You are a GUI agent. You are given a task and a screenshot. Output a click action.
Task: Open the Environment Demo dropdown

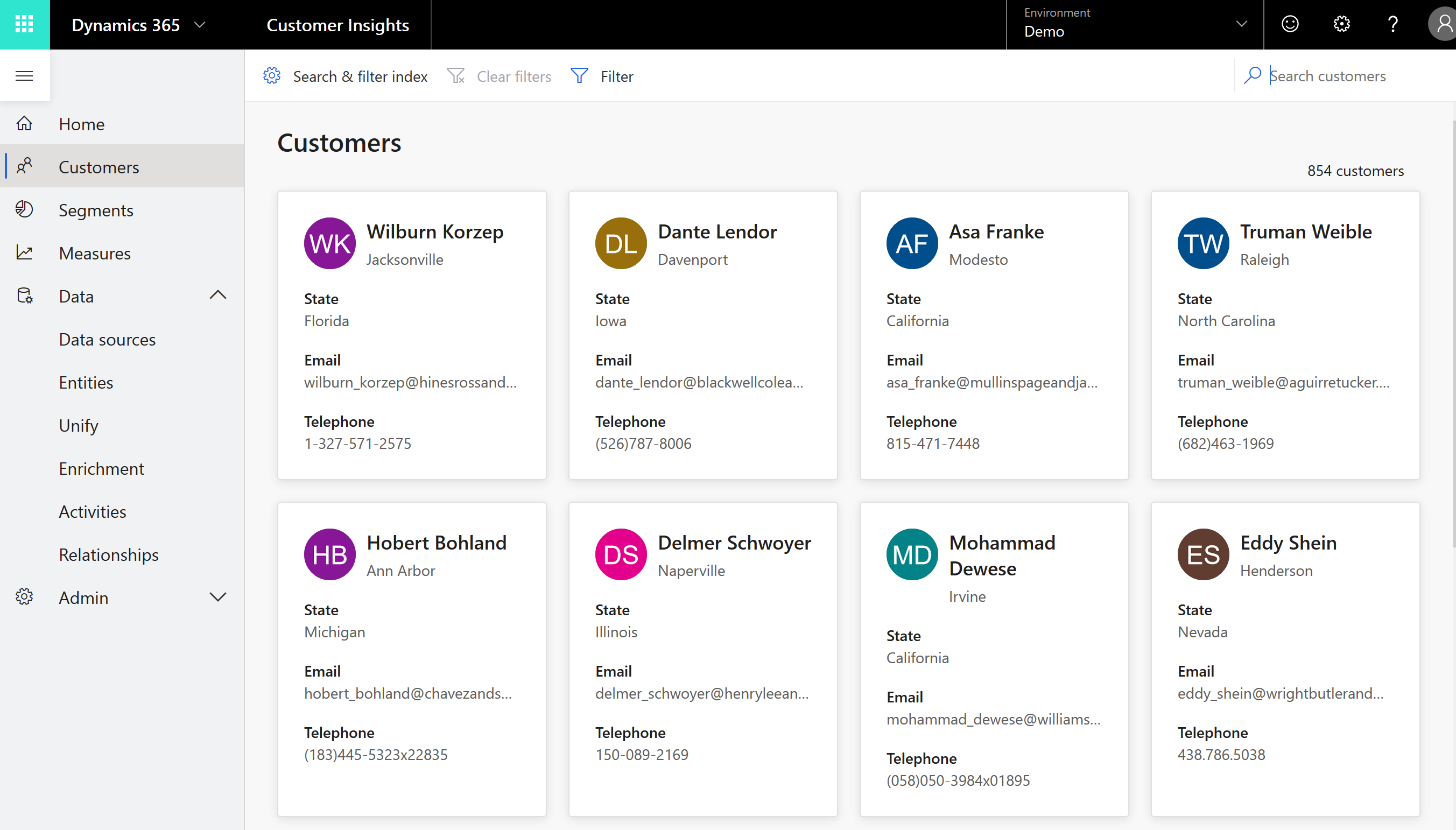tap(1135, 25)
